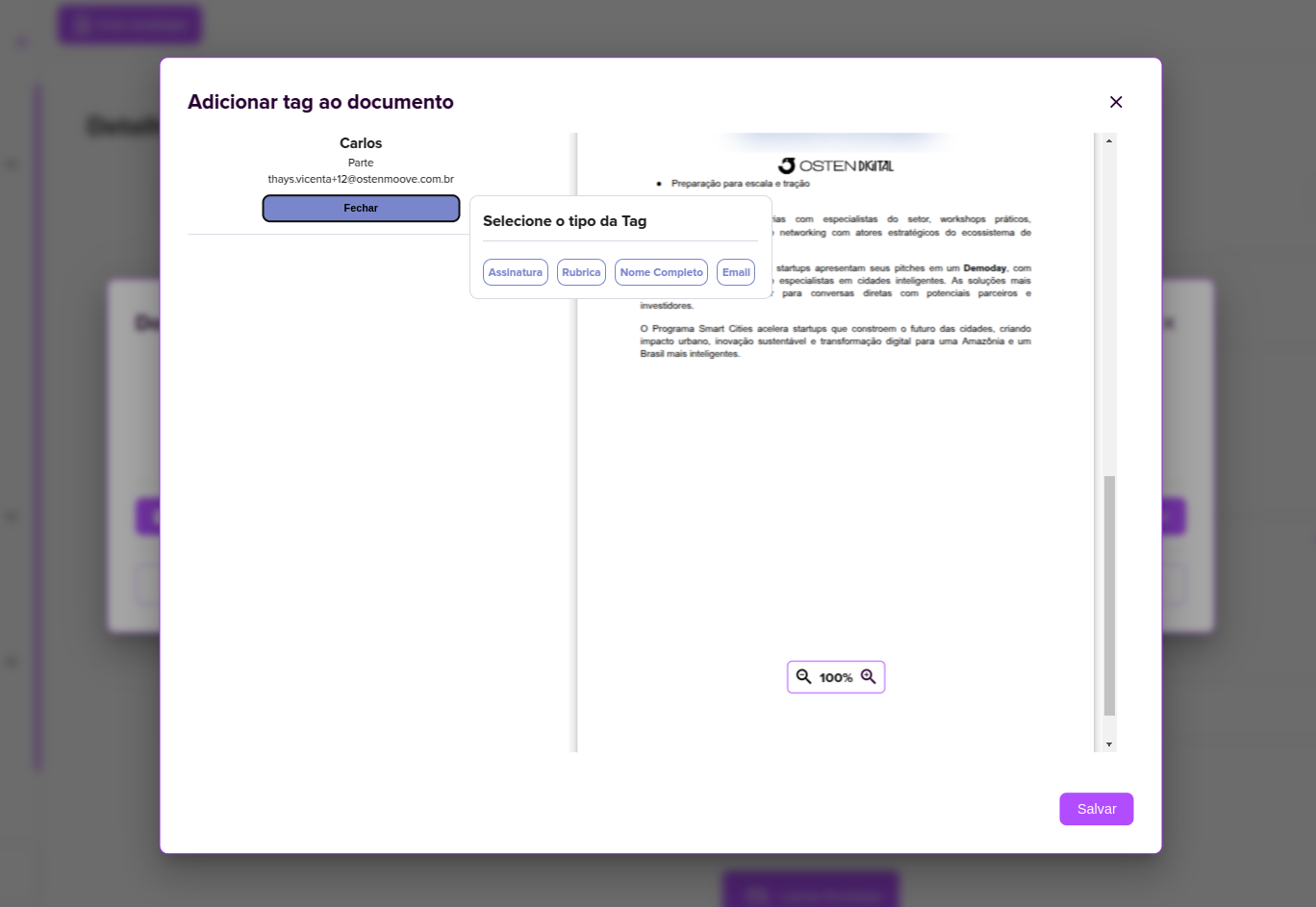Click the Selecione o tipo da Tag header

click(565, 221)
